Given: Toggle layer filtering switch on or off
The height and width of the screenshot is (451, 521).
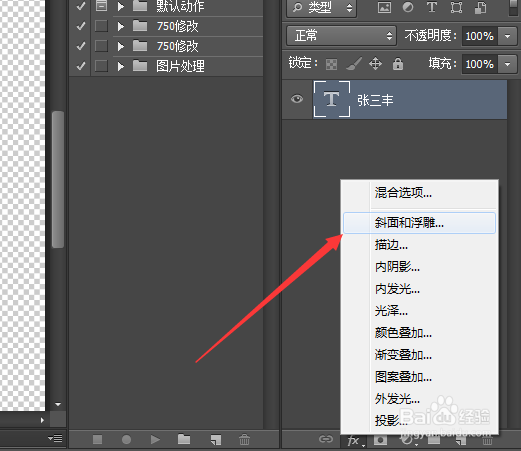Looking at the screenshot, I should 514,7.
